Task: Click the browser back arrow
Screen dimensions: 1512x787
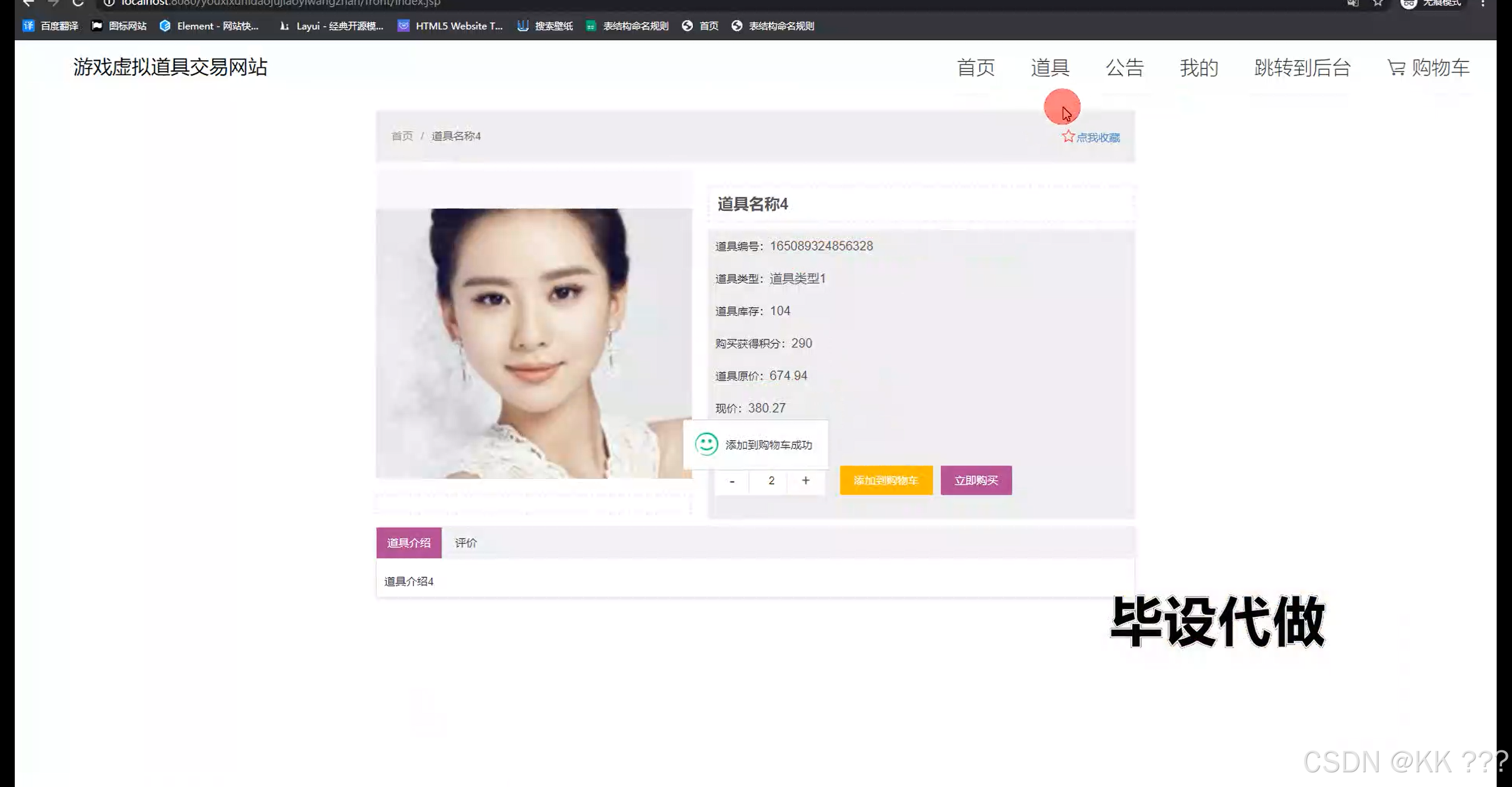Action: coord(29,4)
